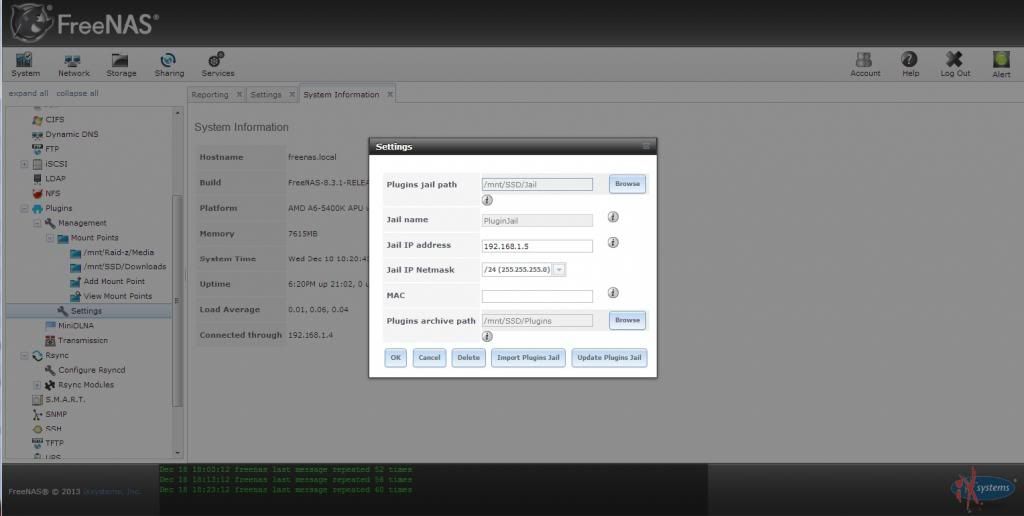Open the Sharing toolbar icon
Image resolution: width=1024 pixels, height=516 pixels.
(169, 65)
